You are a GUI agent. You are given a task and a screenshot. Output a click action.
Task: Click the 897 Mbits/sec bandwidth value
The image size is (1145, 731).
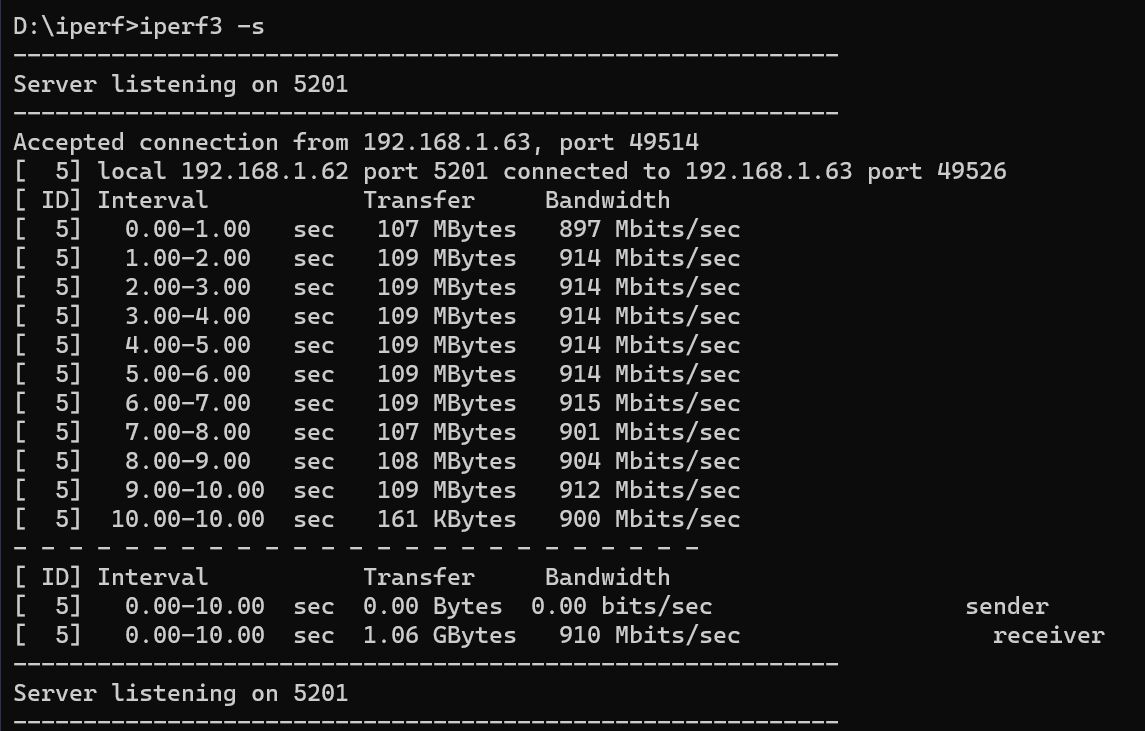pos(649,229)
